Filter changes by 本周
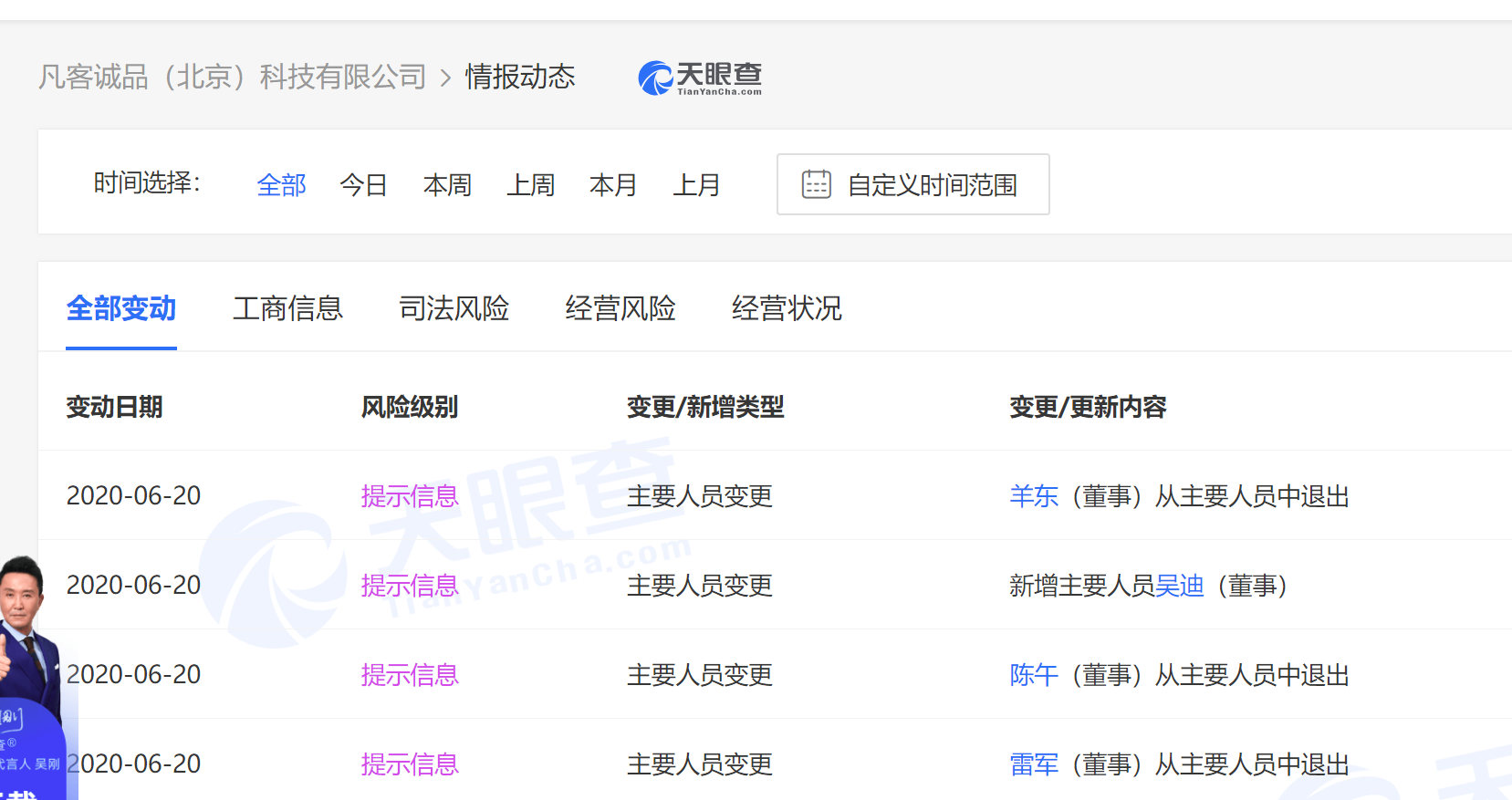Screen dimensions: 1512x800 pos(447,185)
